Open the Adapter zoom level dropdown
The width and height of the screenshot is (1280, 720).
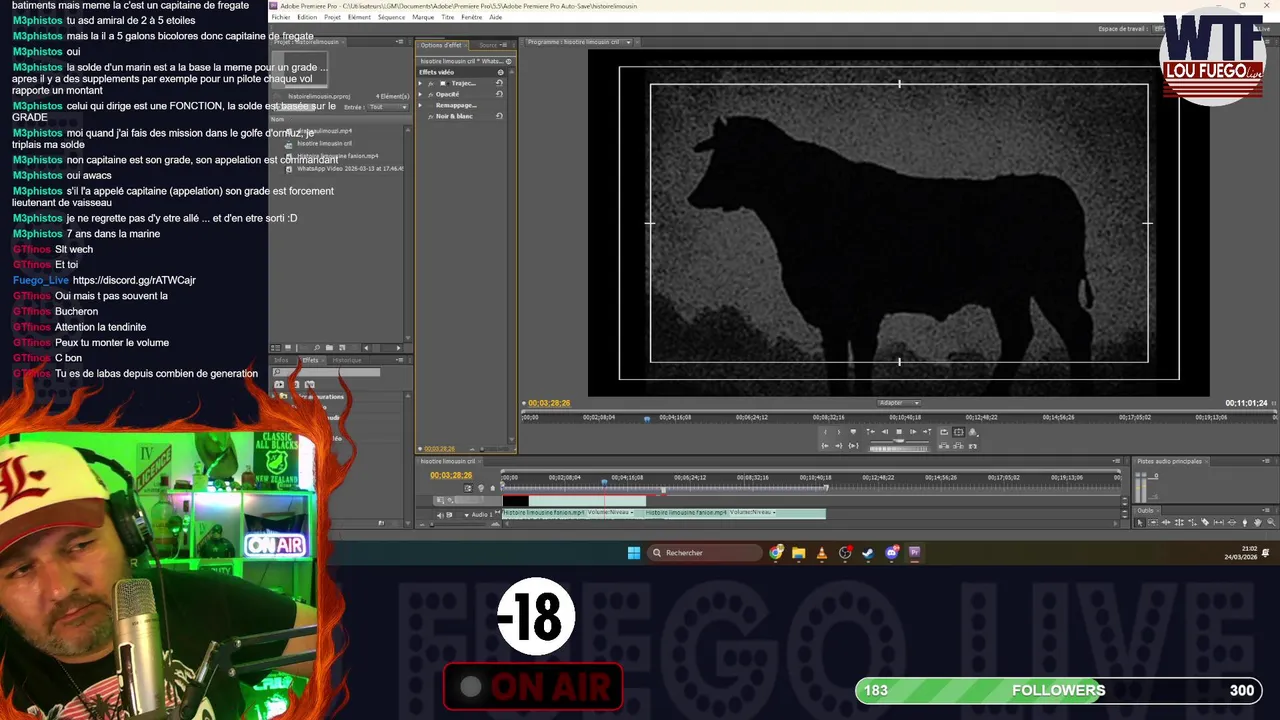click(x=899, y=403)
